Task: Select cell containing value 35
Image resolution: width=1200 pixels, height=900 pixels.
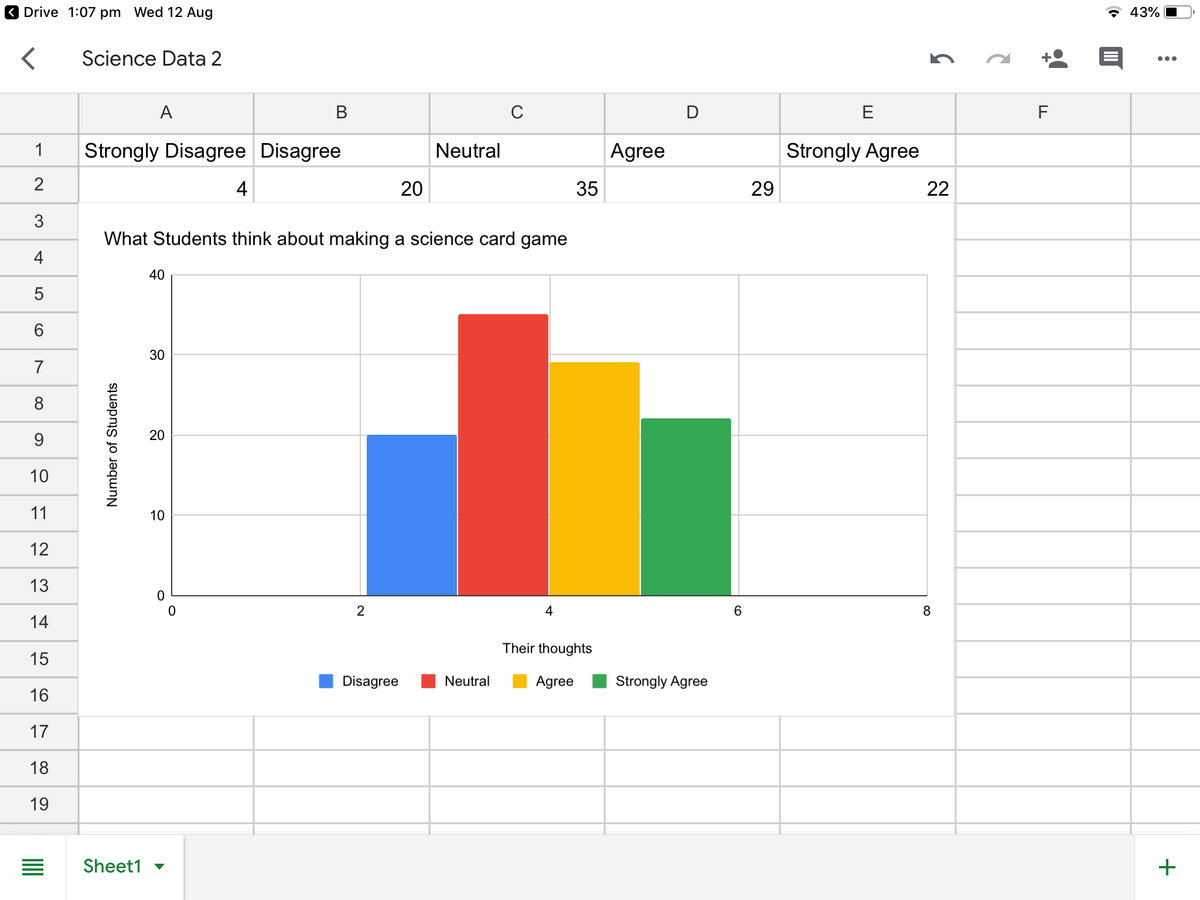Action: tap(516, 188)
